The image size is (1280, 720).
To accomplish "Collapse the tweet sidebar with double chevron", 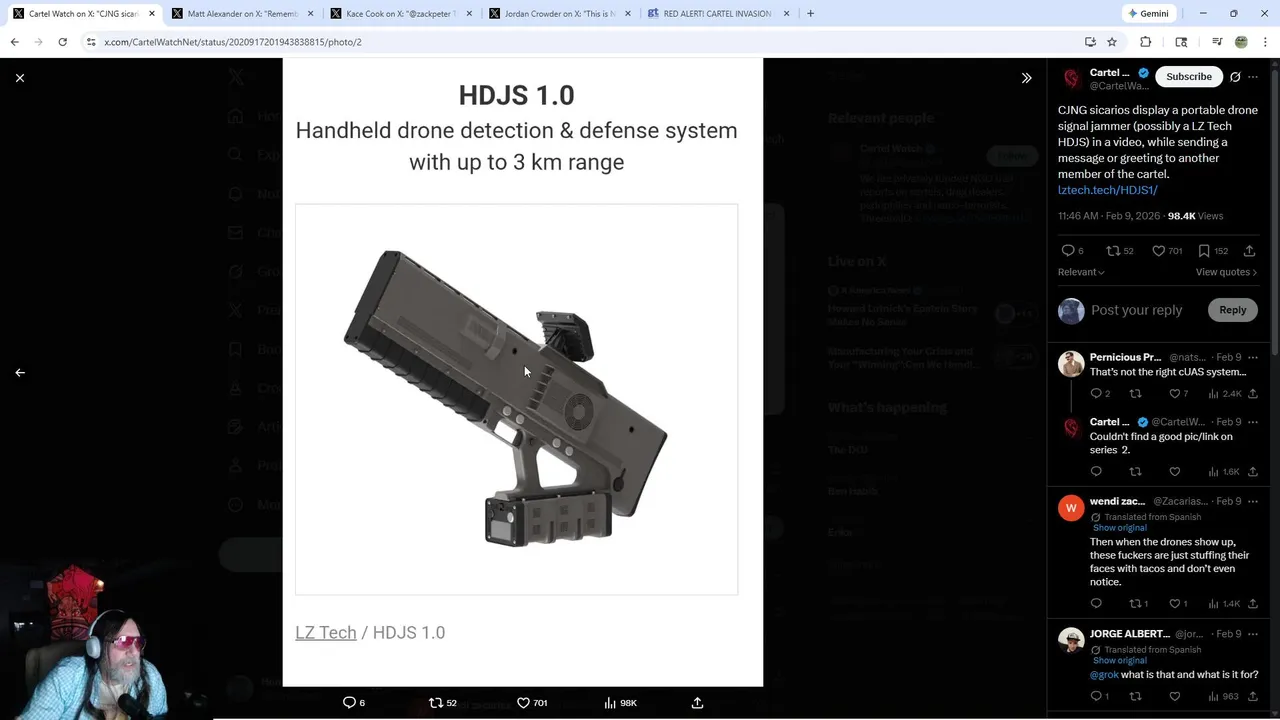I will (x=1026, y=78).
